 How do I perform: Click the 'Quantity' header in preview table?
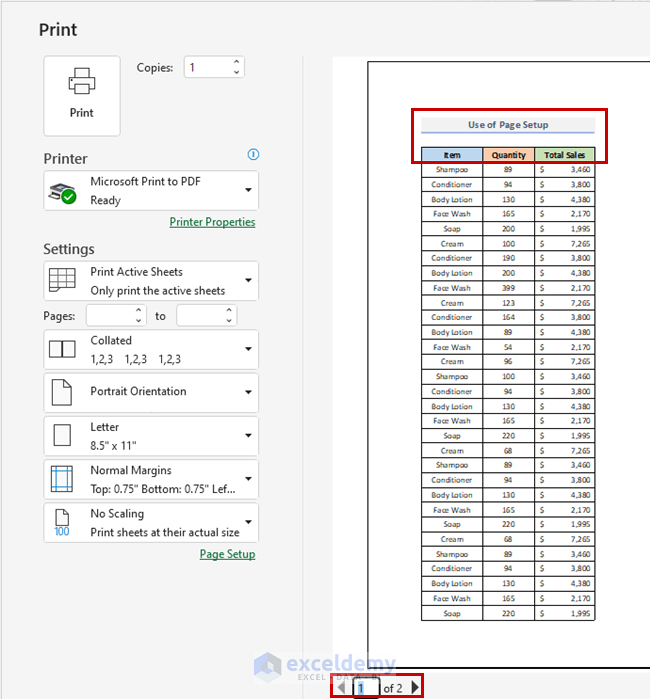(x=509, y=155)
